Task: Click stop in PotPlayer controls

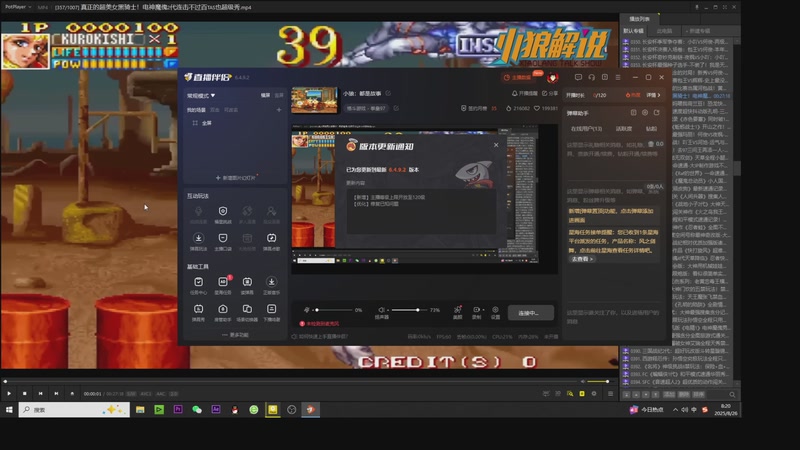Action: click(24, 393)
